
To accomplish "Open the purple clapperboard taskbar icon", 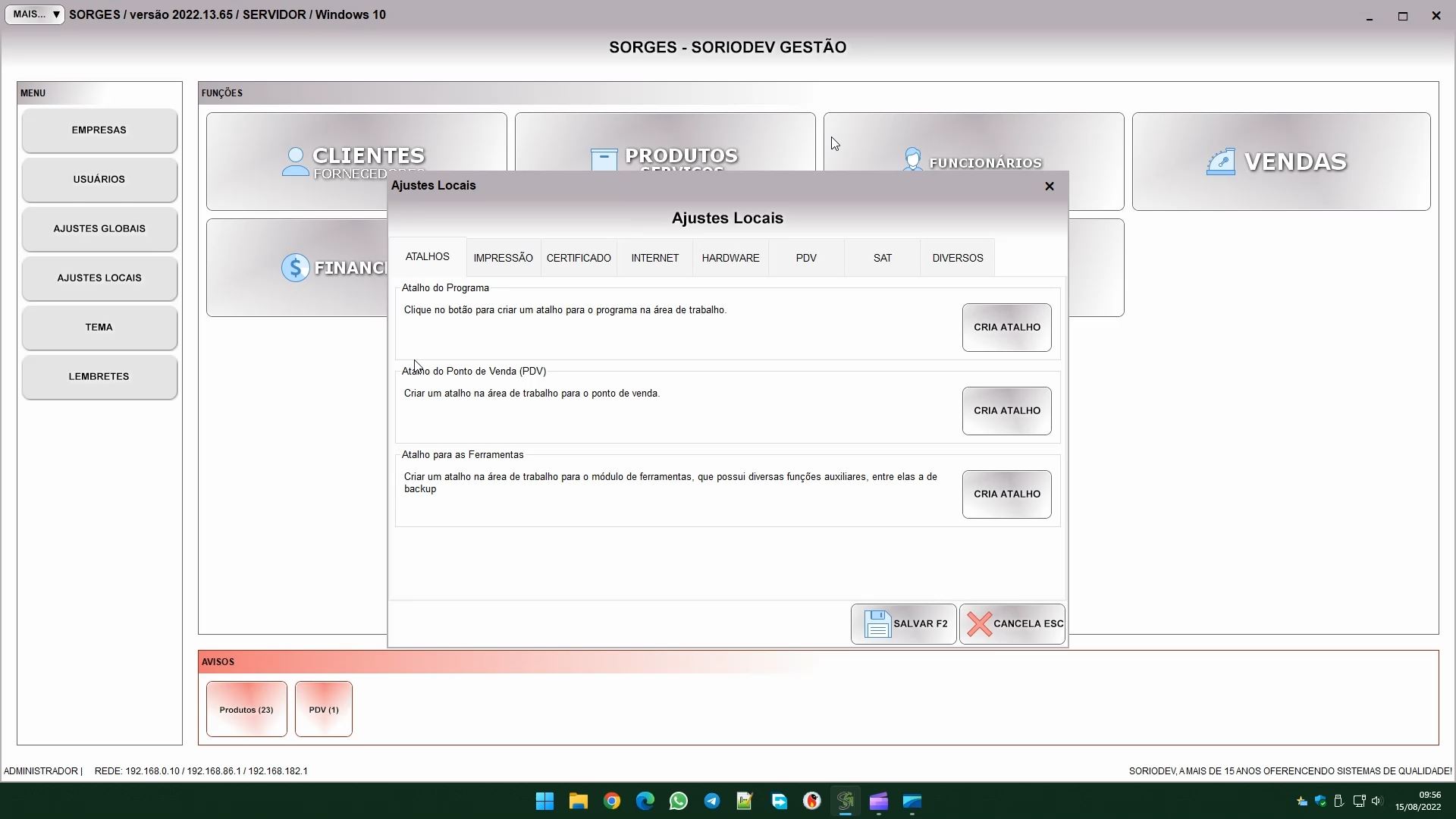I will 879,802.
